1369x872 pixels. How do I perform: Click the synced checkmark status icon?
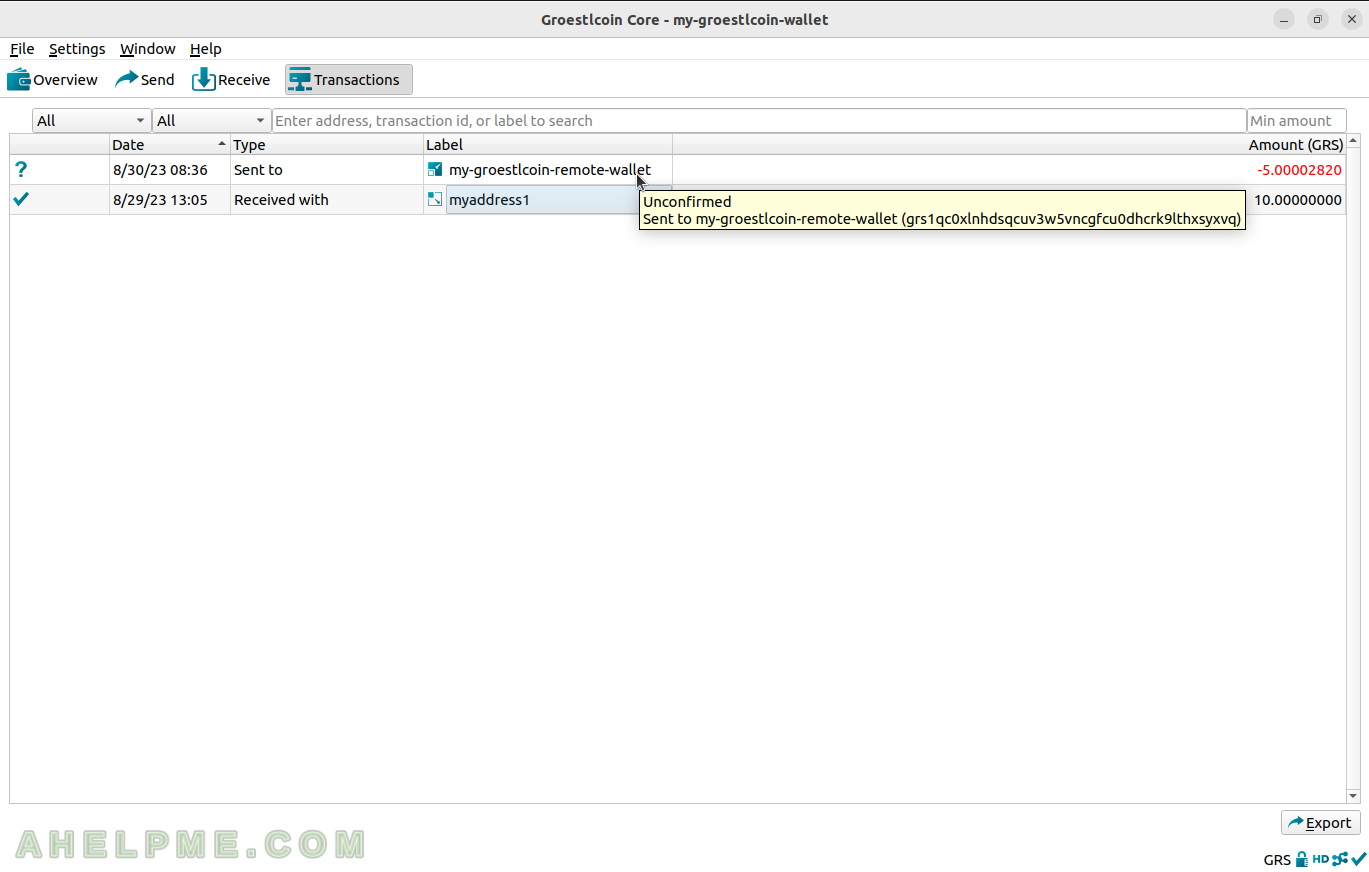tap(1358, 859)
